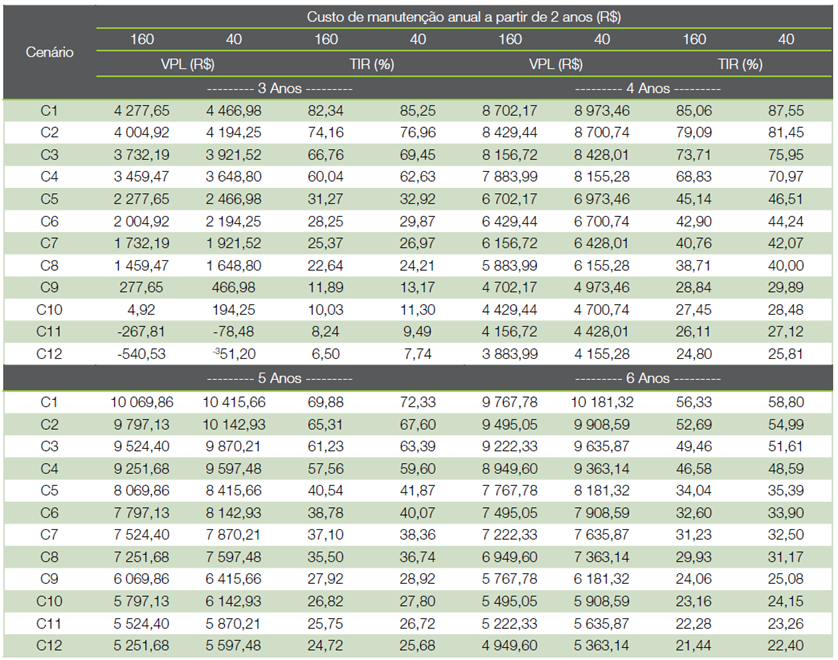Click the VPL value 5 251,68
Viewport: 838px width, 660px height.
(142, 646)
